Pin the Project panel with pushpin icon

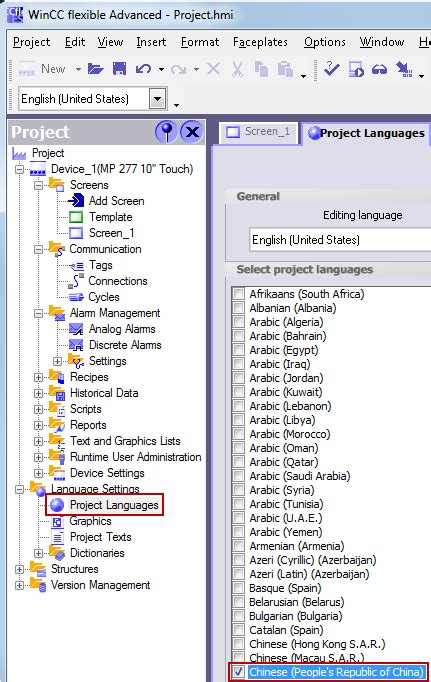point(167,131)
